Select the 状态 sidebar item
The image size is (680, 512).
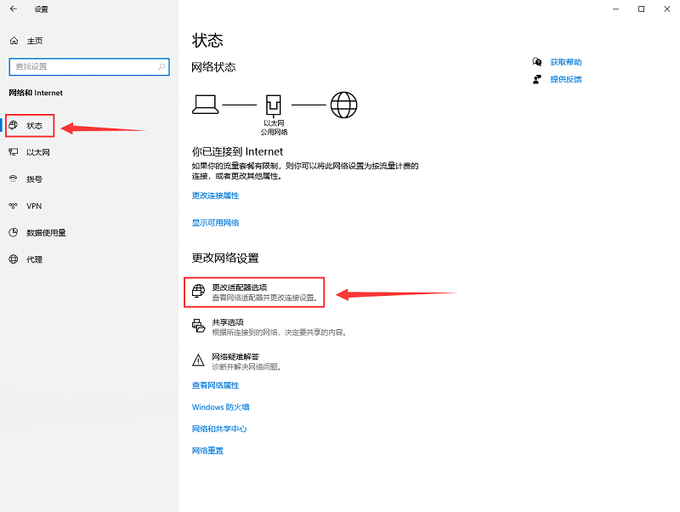point(29,126)
